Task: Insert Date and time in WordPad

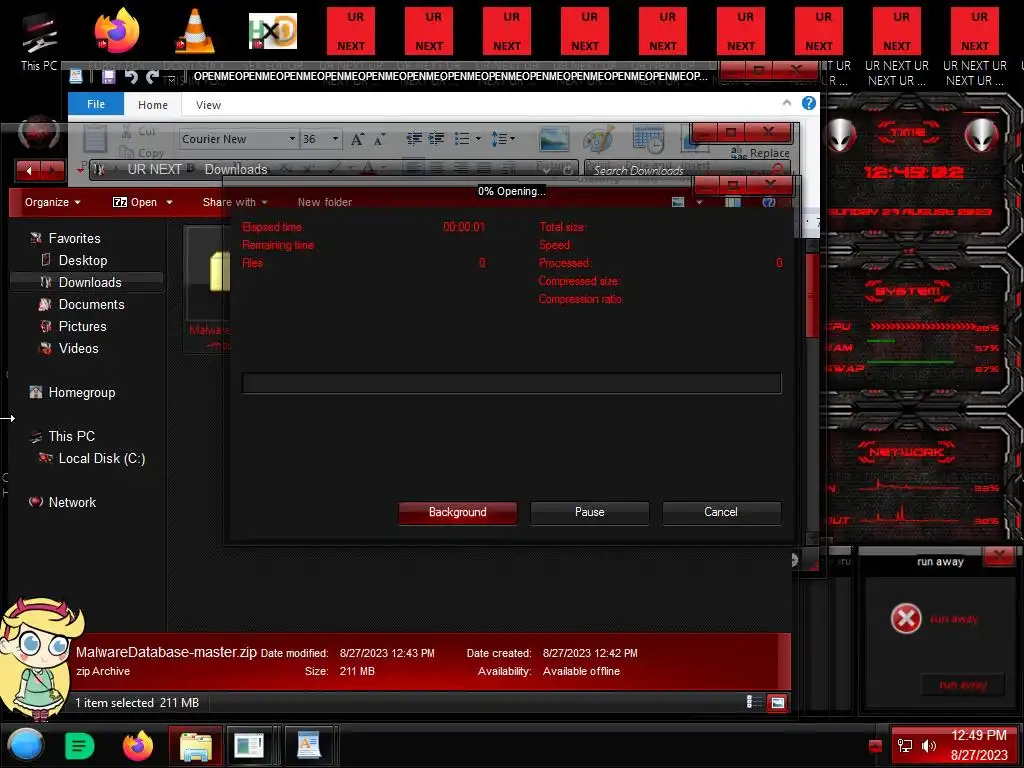Action: click(x=648, y=139)
